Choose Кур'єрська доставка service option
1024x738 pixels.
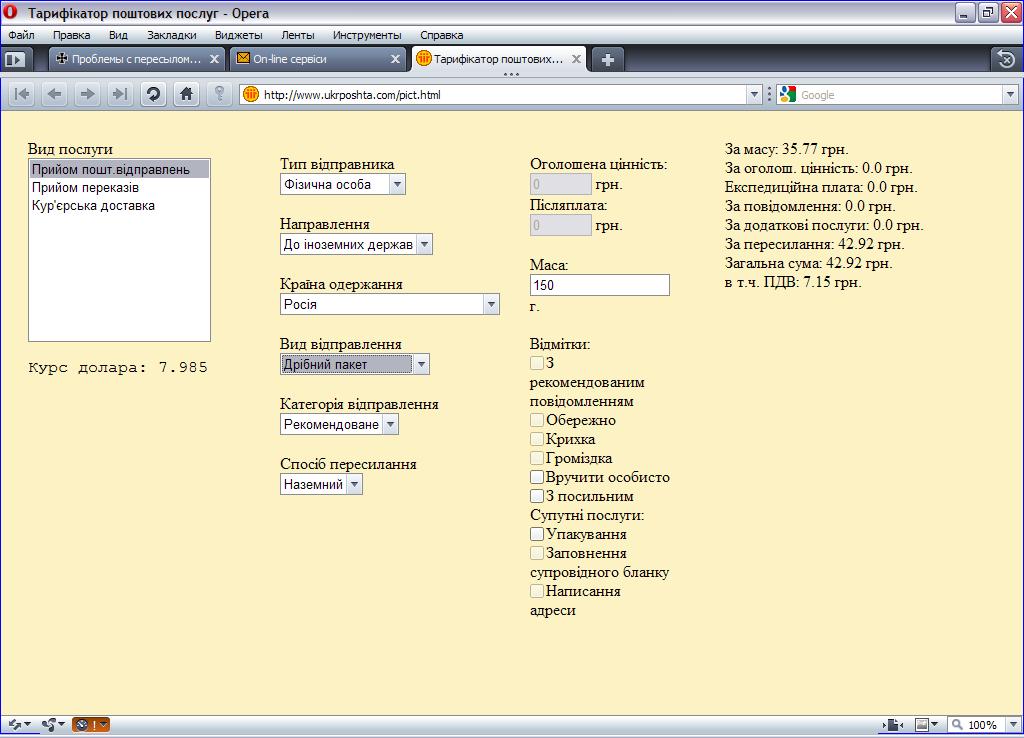click(93, 206)
